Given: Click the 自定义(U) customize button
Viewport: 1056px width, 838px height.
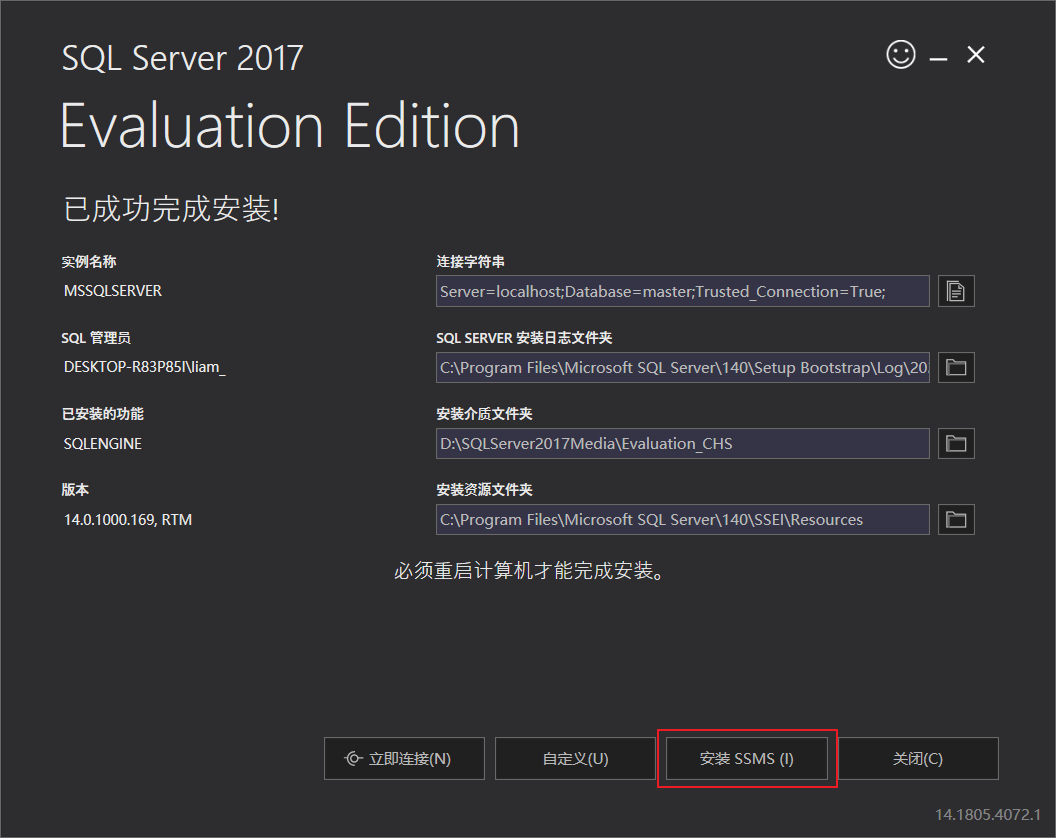Looking at the screenshot, I should [575, 759].
